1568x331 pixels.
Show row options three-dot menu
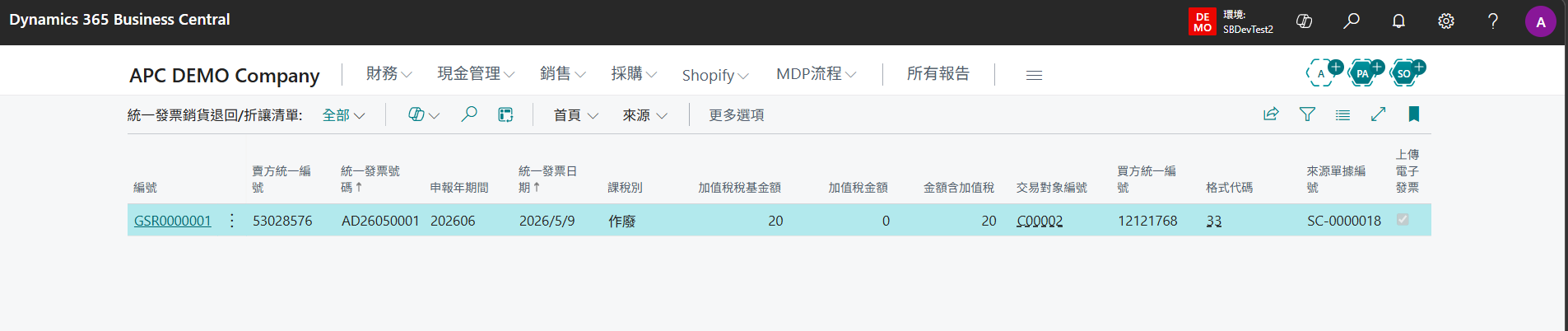point(232,221)
